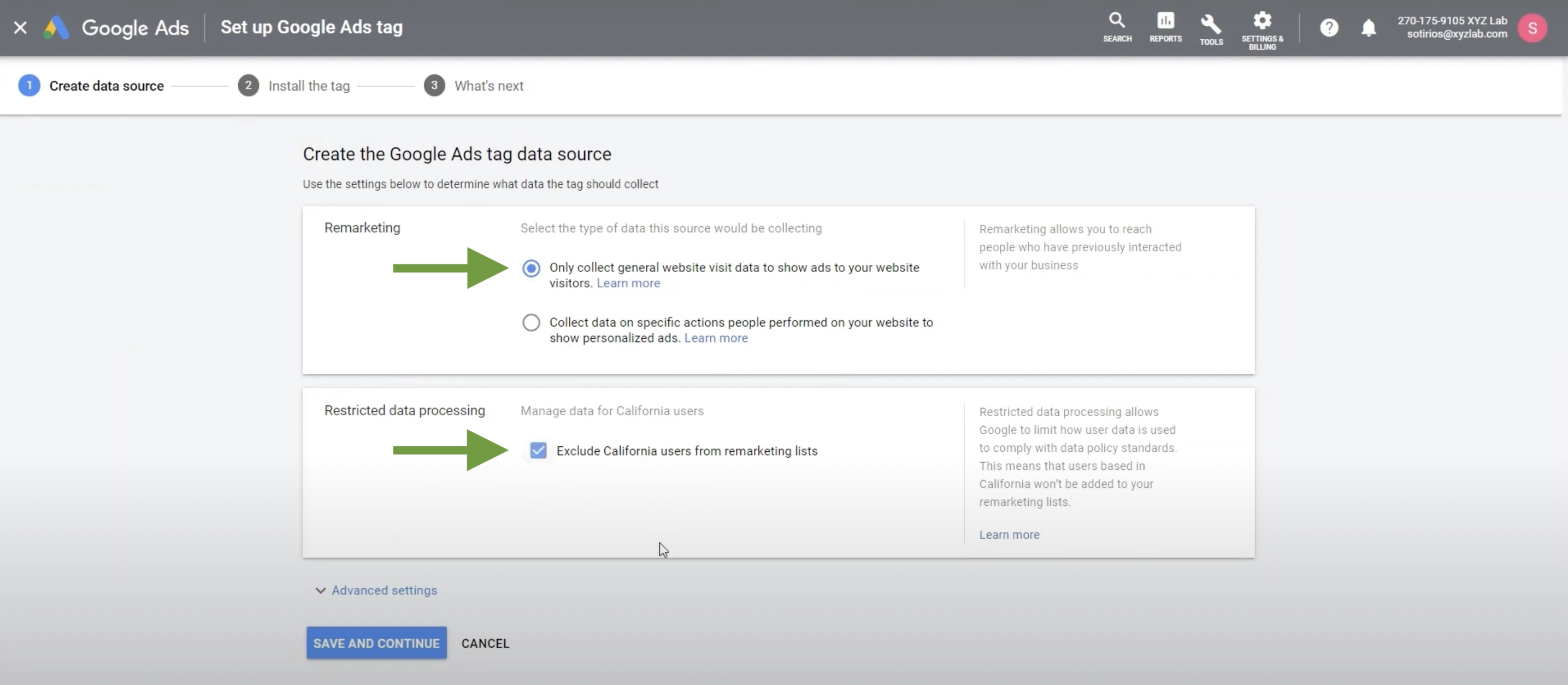This screenshot has height=685, width=1568.
Task: Click 'Create the Google Ads tag data source' heading
Action: click(457, 154)
